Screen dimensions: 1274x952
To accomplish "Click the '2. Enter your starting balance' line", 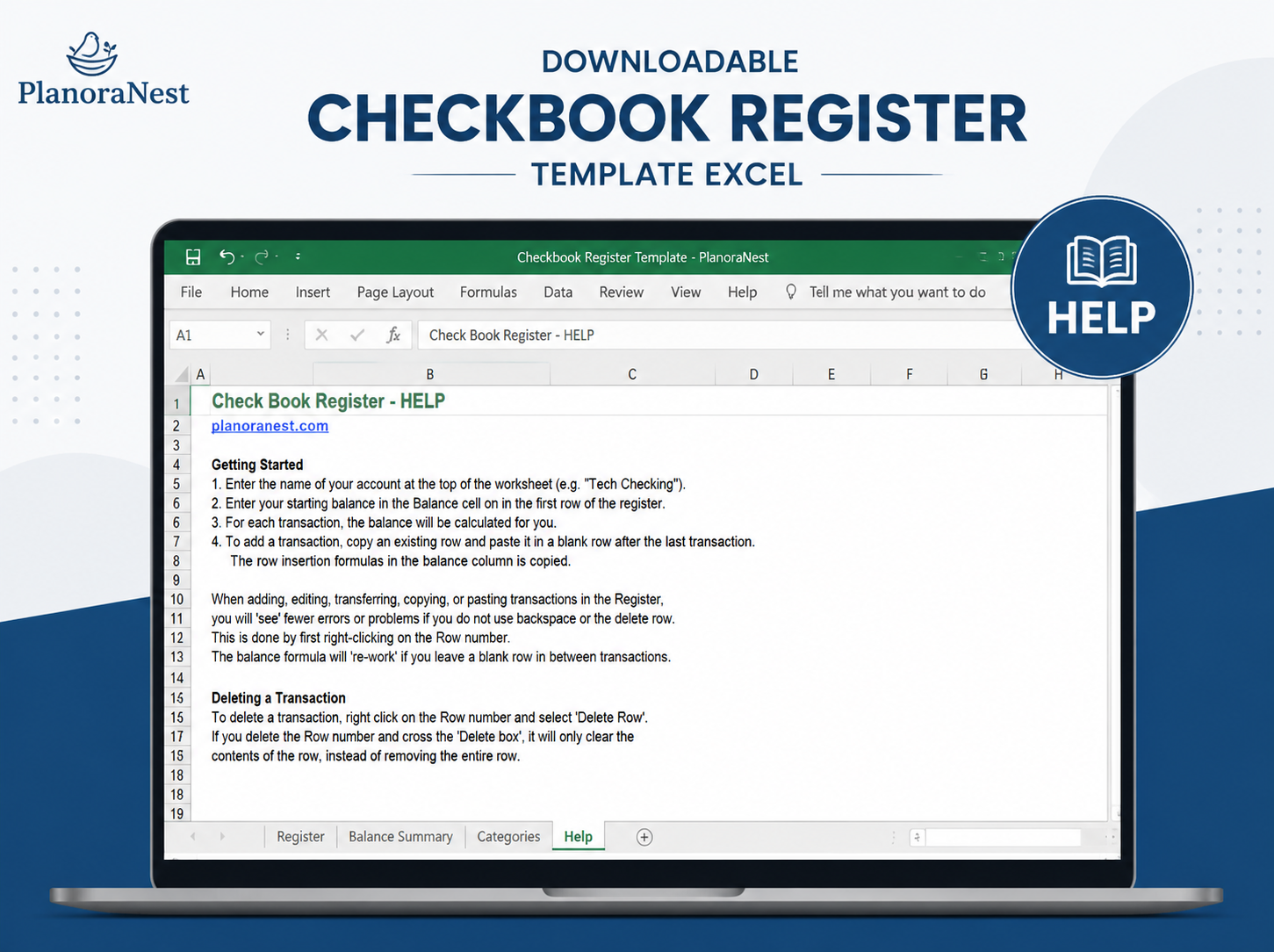I will tap(438, 503).
